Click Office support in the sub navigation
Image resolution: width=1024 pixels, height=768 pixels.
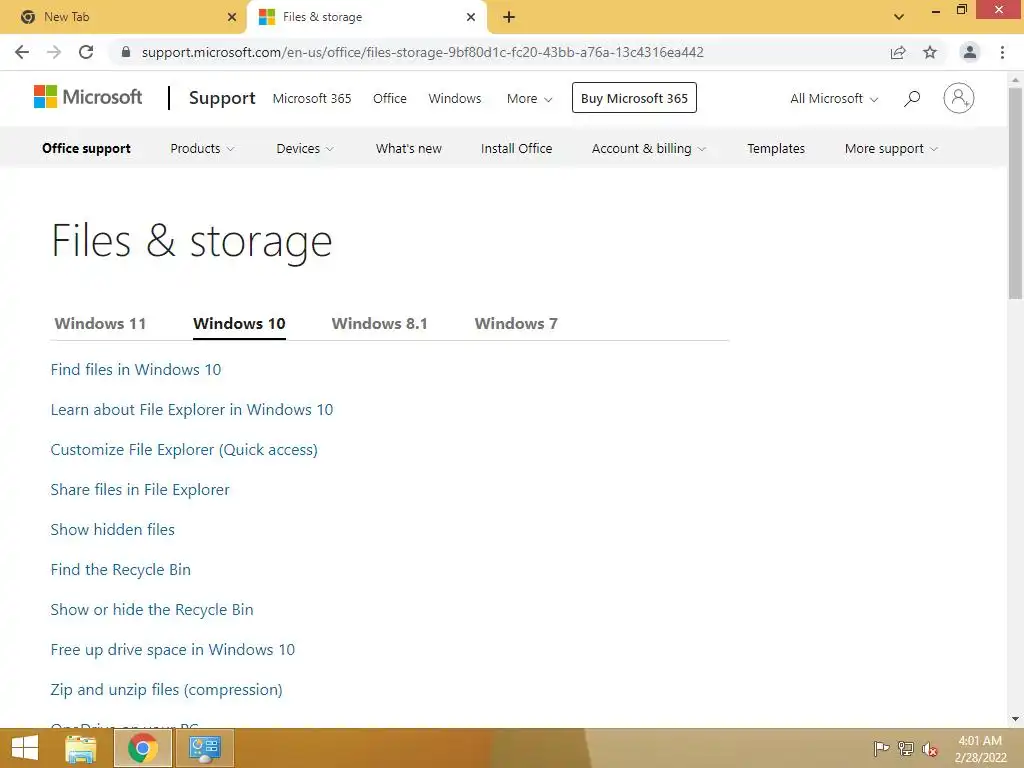[x=86, y=149]
